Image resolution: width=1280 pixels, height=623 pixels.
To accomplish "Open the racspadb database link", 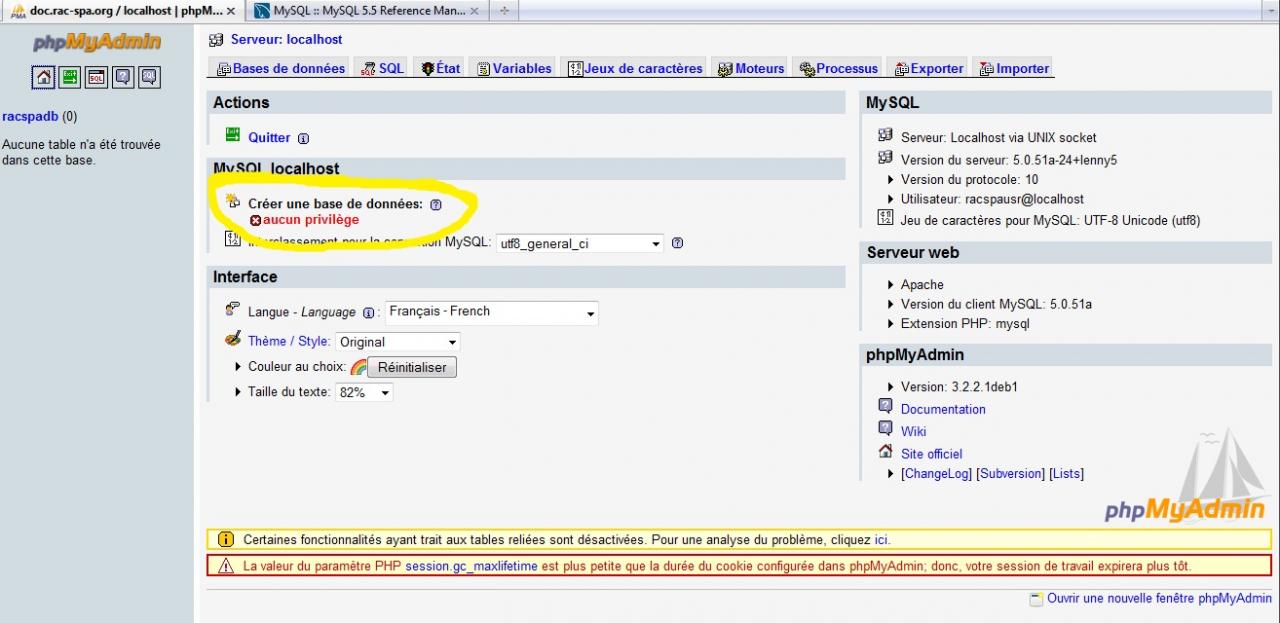I will tap(30, 116).
